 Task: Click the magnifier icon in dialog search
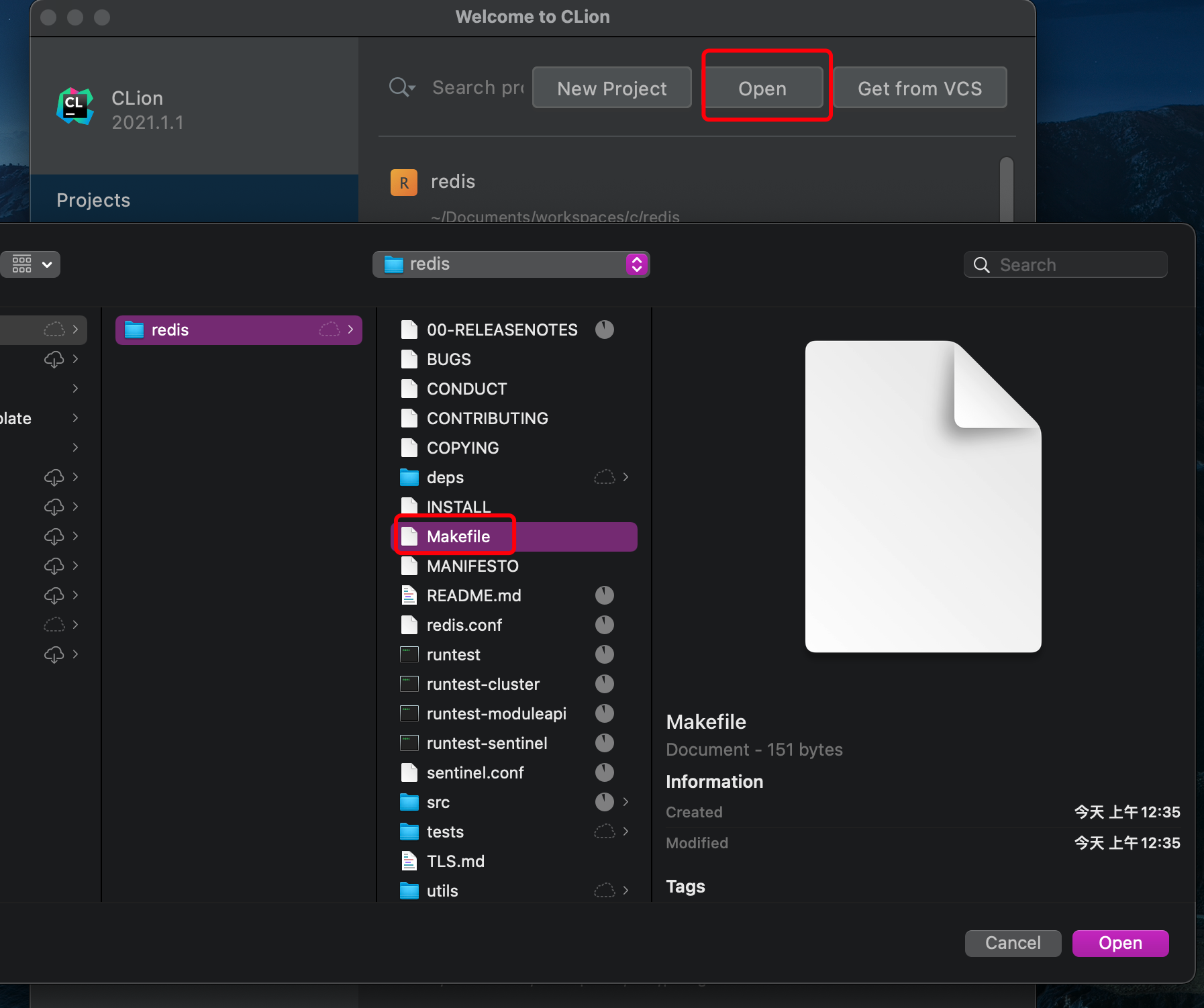tap(982, 265)
